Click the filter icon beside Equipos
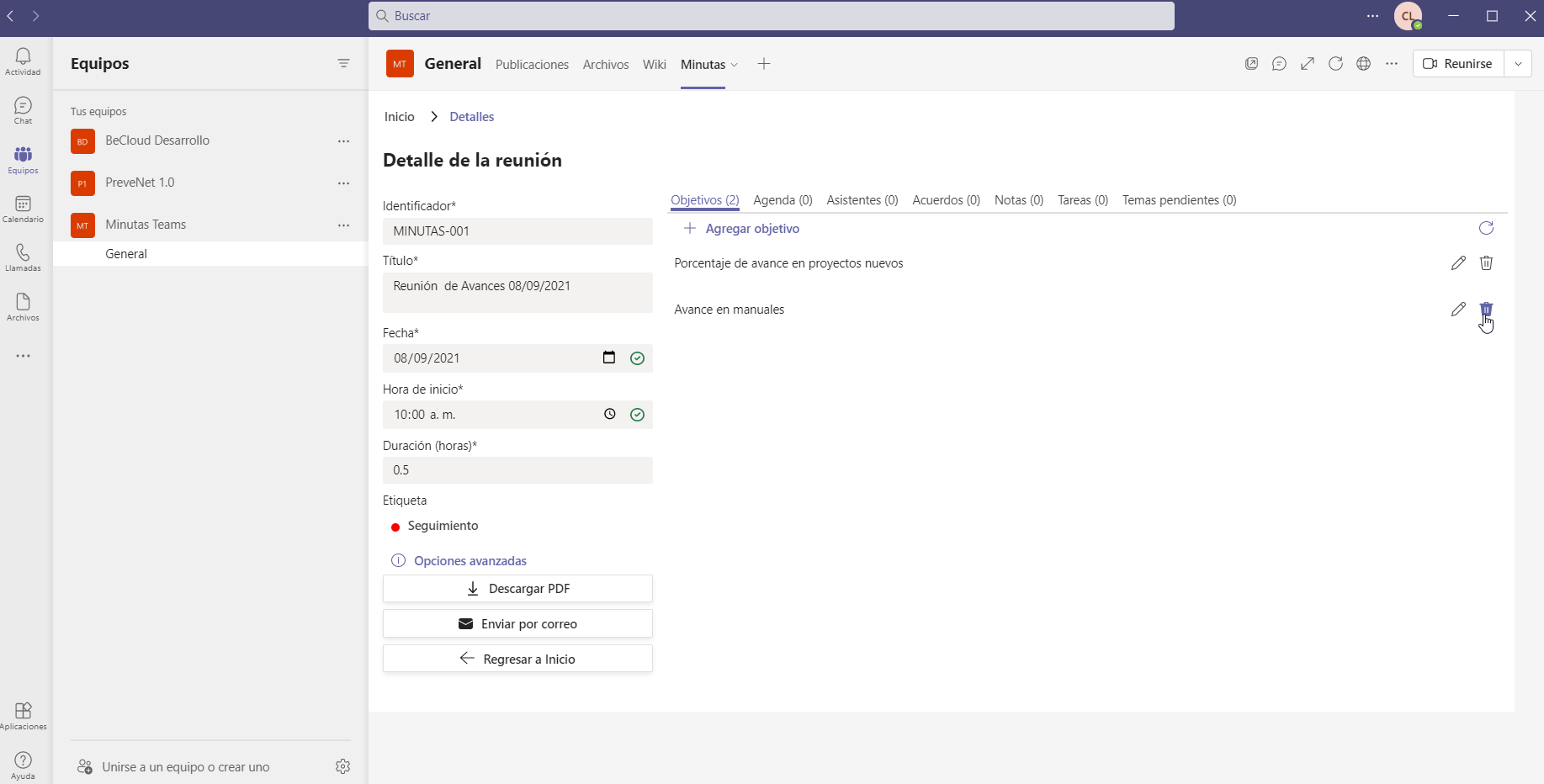The height and width of the screenshot is (784, 1544). coord(343,63)
